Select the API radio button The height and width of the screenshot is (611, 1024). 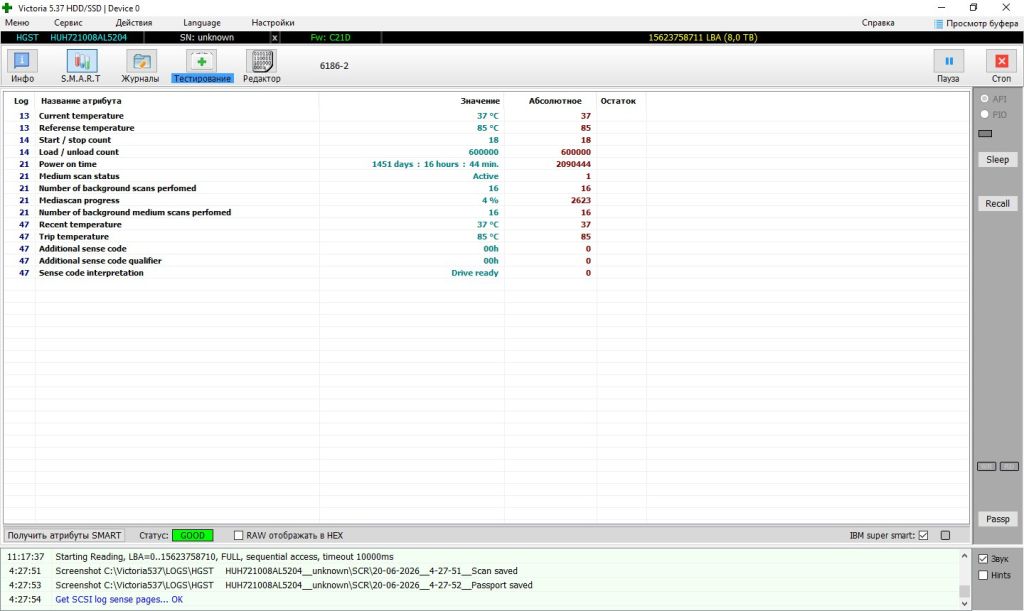click(984, 99)
